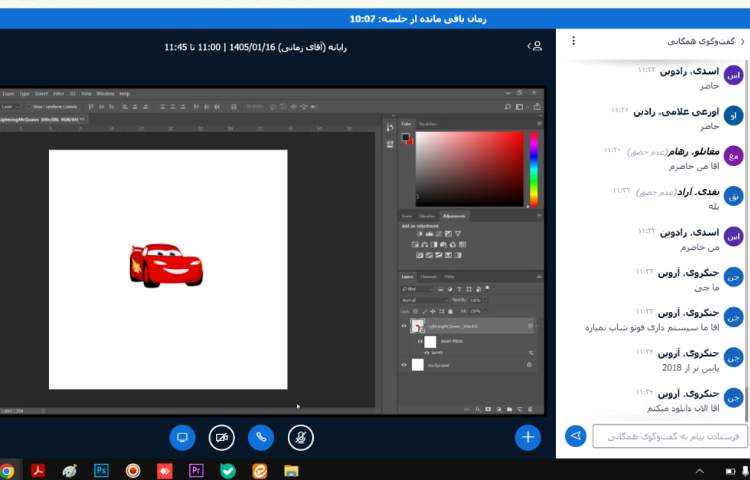Toggle the layer filter on/off switch

pos(487,288)
